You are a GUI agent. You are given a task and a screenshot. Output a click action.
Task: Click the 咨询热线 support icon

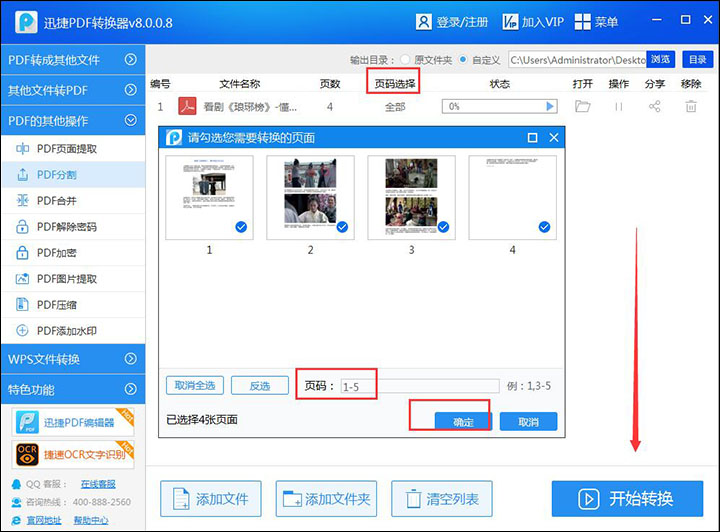click(17, 502)
